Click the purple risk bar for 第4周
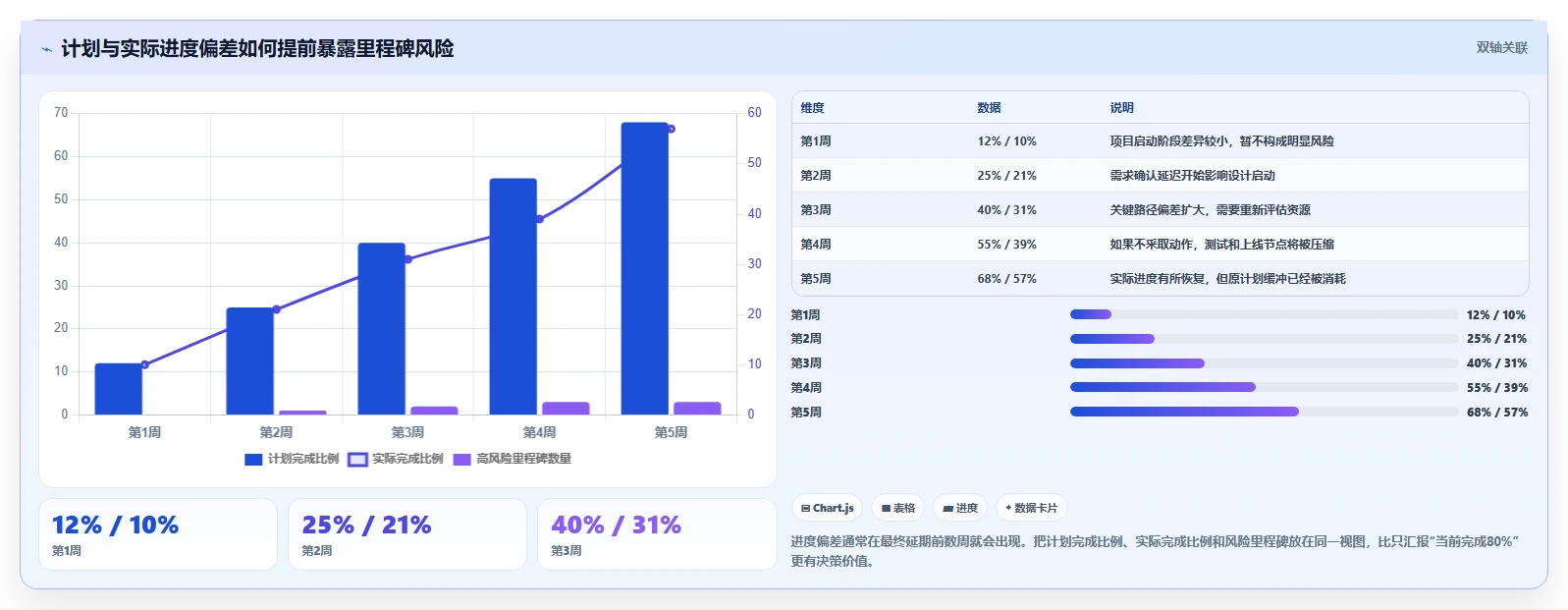 click(x=566, y=409)
